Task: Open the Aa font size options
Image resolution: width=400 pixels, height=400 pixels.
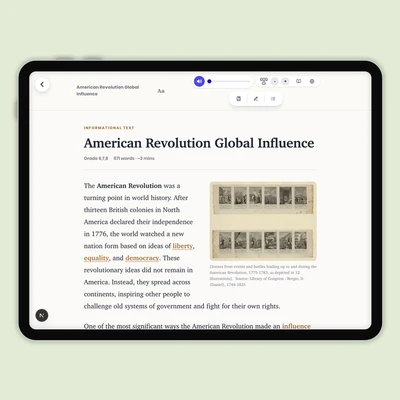Action: click(x=161, y=91)
